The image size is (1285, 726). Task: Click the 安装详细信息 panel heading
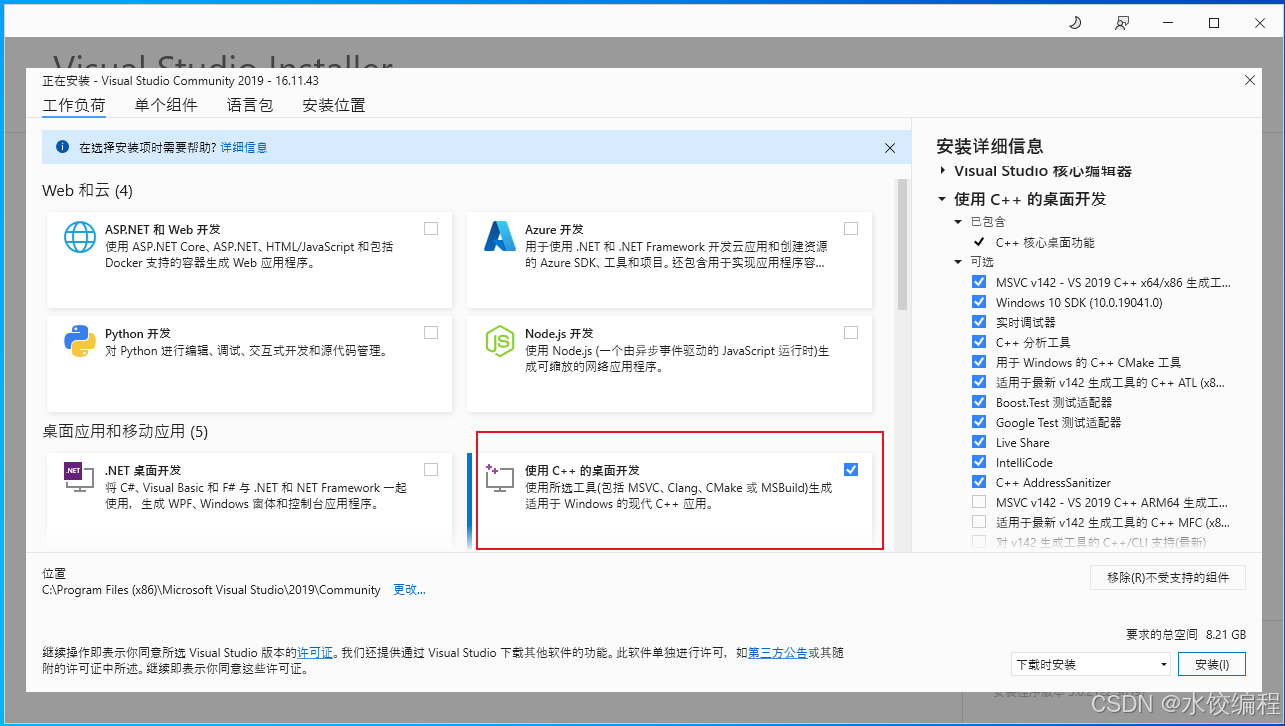pos(989,146)
